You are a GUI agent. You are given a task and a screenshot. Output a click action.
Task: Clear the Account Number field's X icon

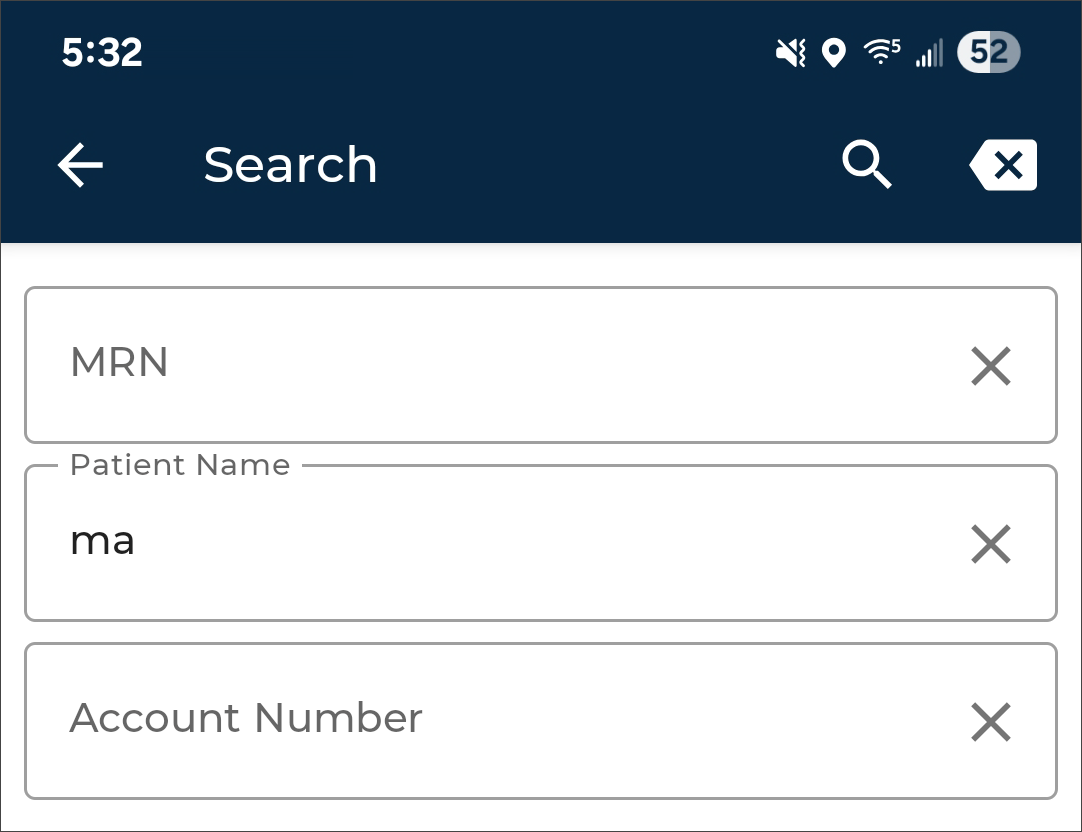[991, 722]
